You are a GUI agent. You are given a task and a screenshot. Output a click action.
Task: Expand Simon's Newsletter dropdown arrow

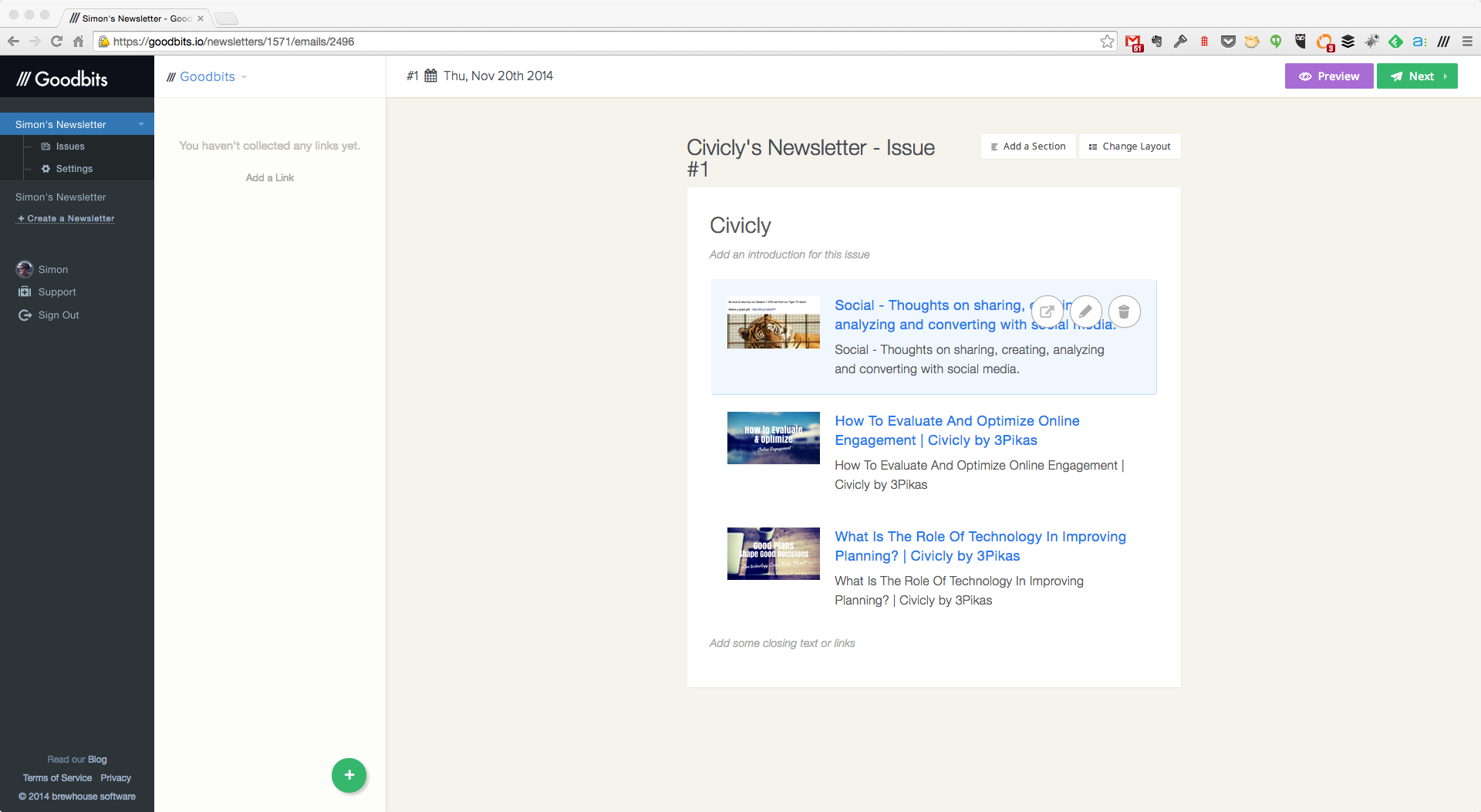click(x=141, y=124)
